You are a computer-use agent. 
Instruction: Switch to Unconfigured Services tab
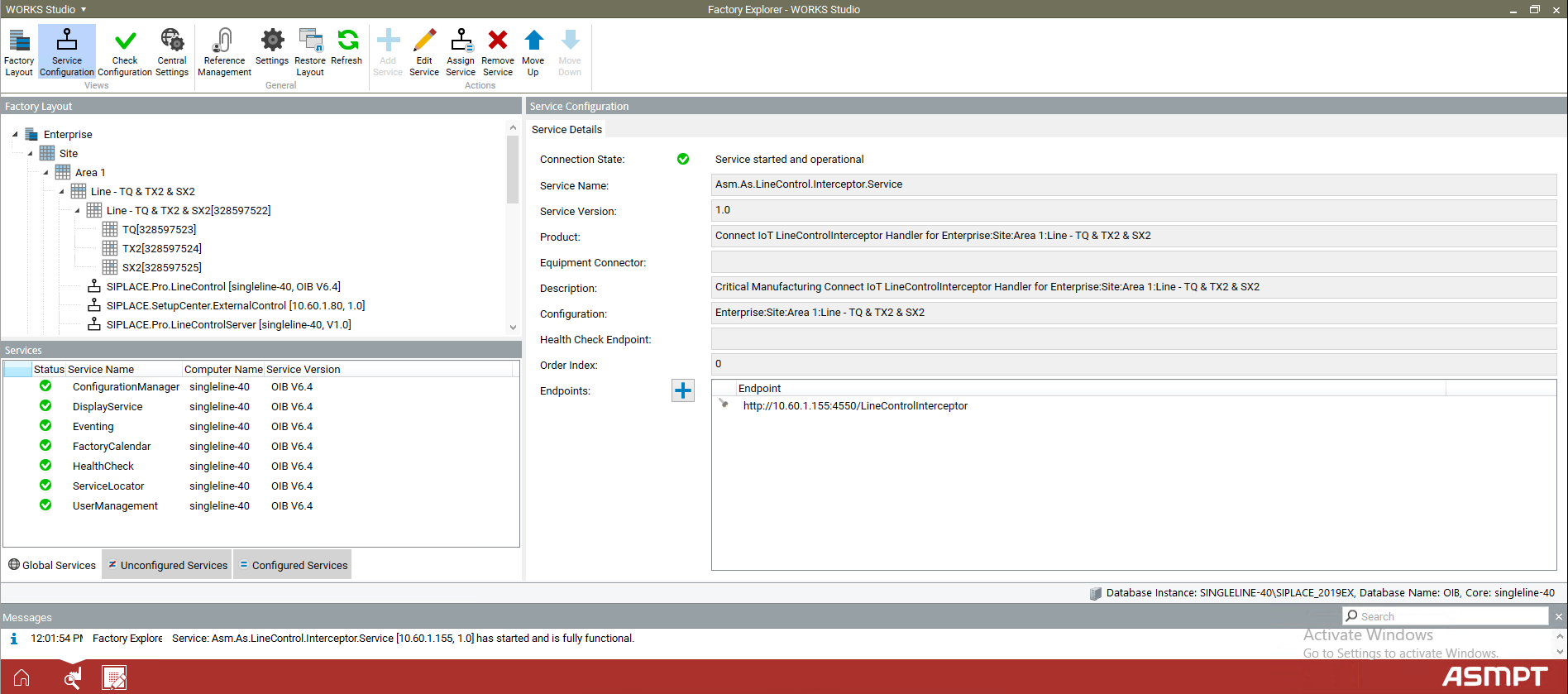(167, 565)
